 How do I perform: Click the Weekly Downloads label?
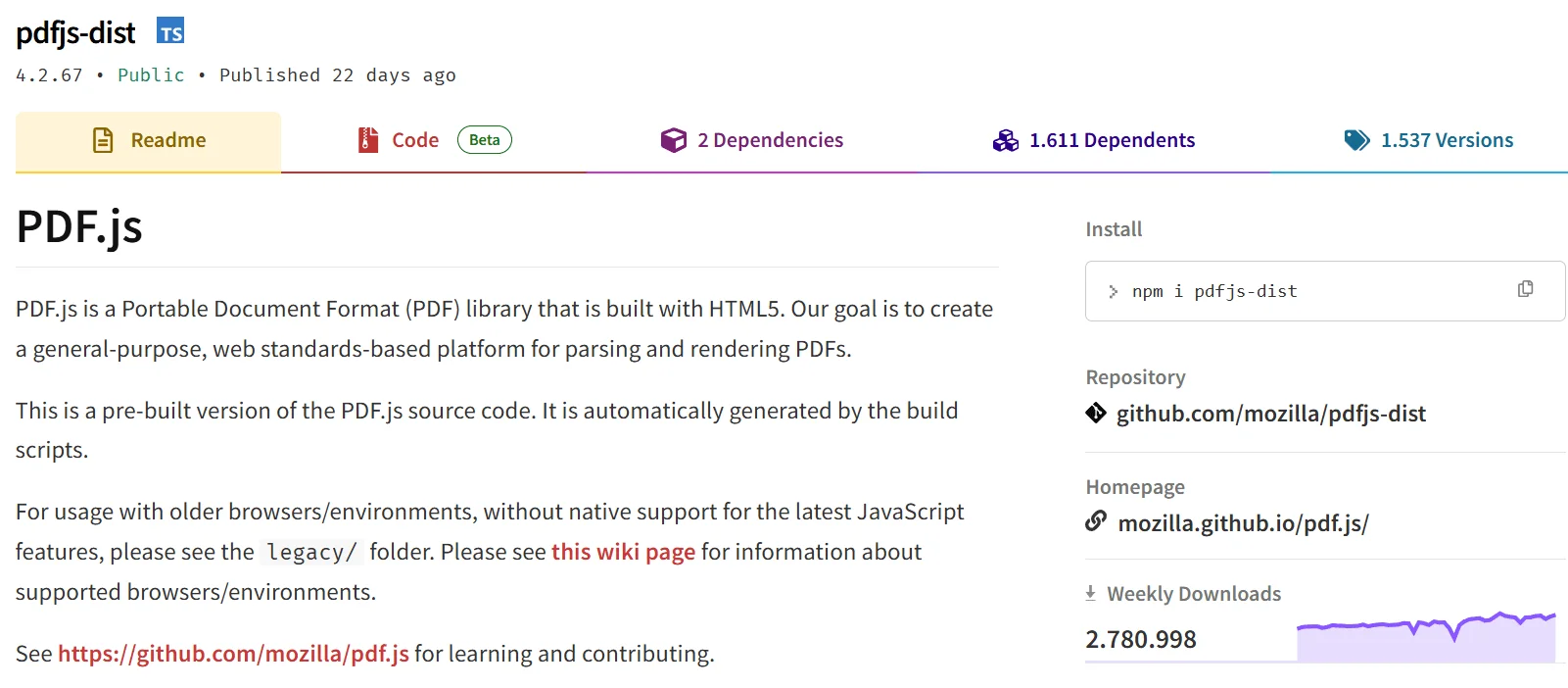click(1194, 594)
